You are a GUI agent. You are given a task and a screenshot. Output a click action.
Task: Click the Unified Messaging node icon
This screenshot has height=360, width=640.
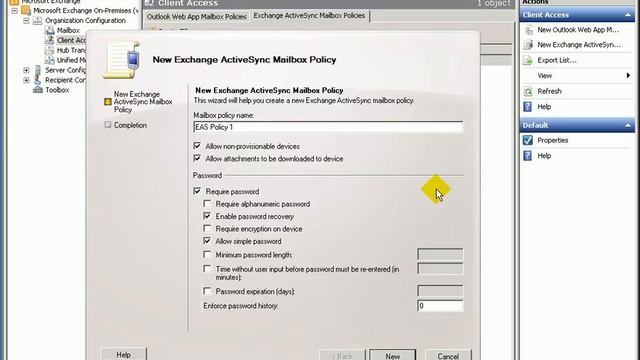click(x=50, y=60)
